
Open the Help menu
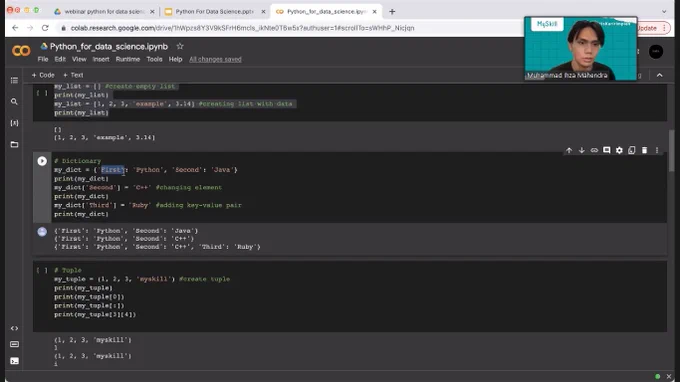tap(175, 59)
